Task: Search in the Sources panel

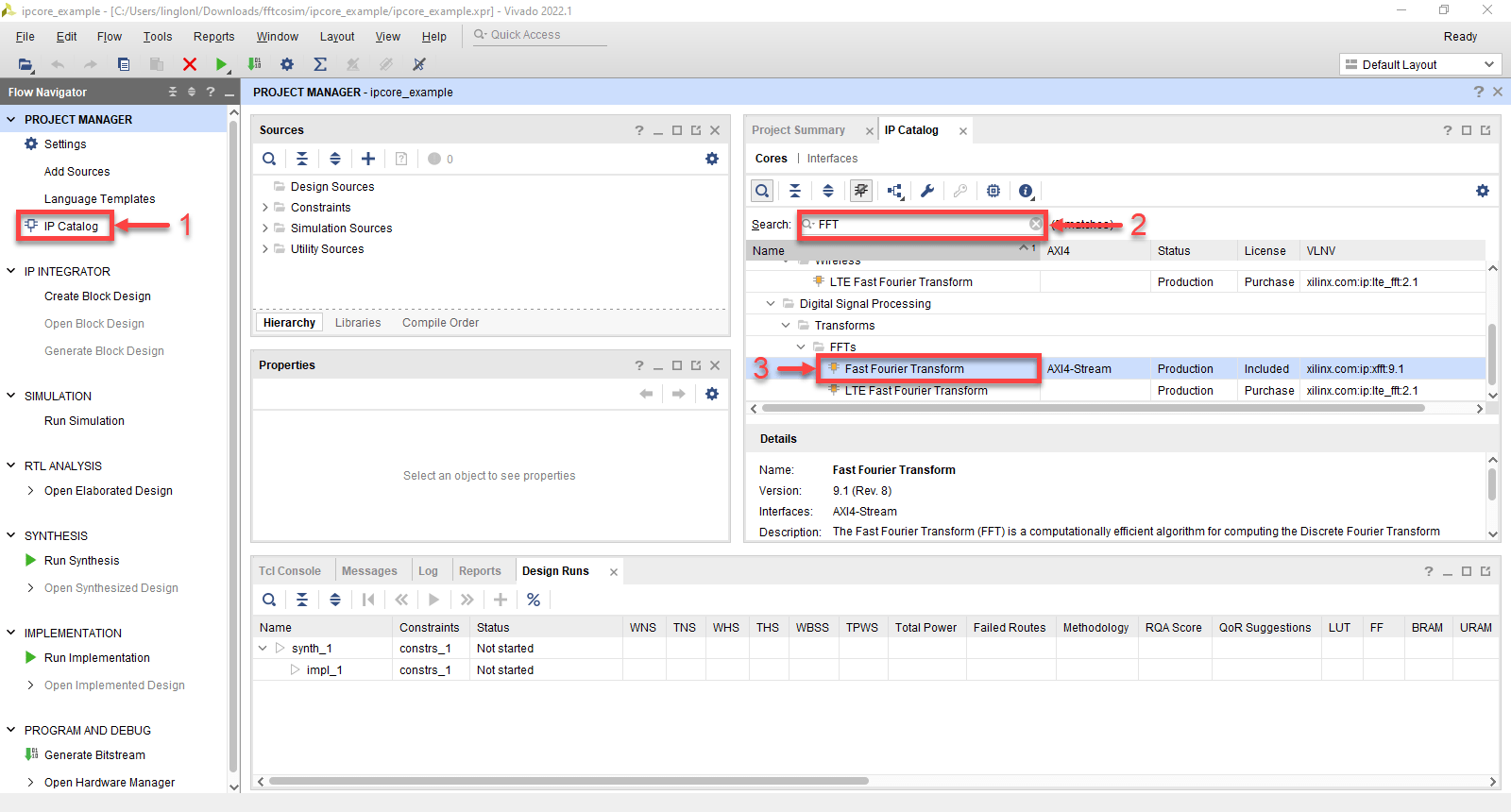Action: [269, 159]
